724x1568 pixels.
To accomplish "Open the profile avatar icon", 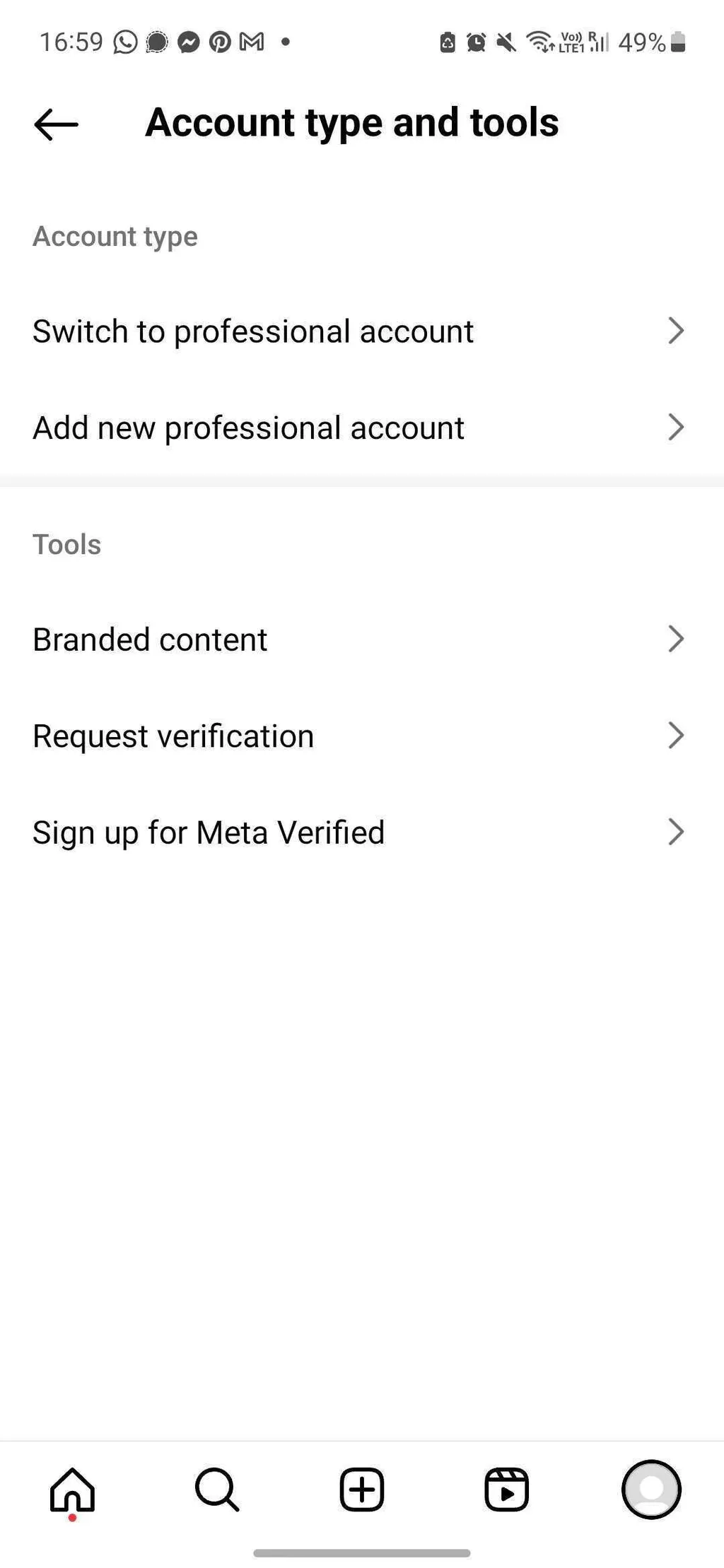I will click(x=651, y=1489).
